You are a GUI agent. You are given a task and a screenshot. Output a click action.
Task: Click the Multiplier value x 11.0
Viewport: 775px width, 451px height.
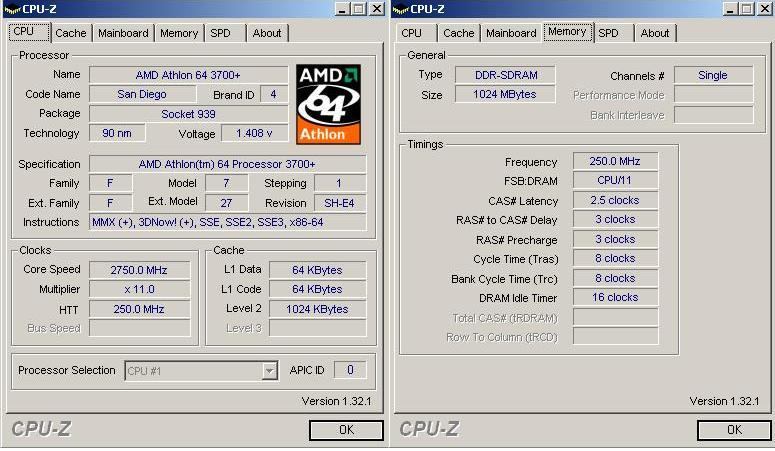(x=139, y=289)
